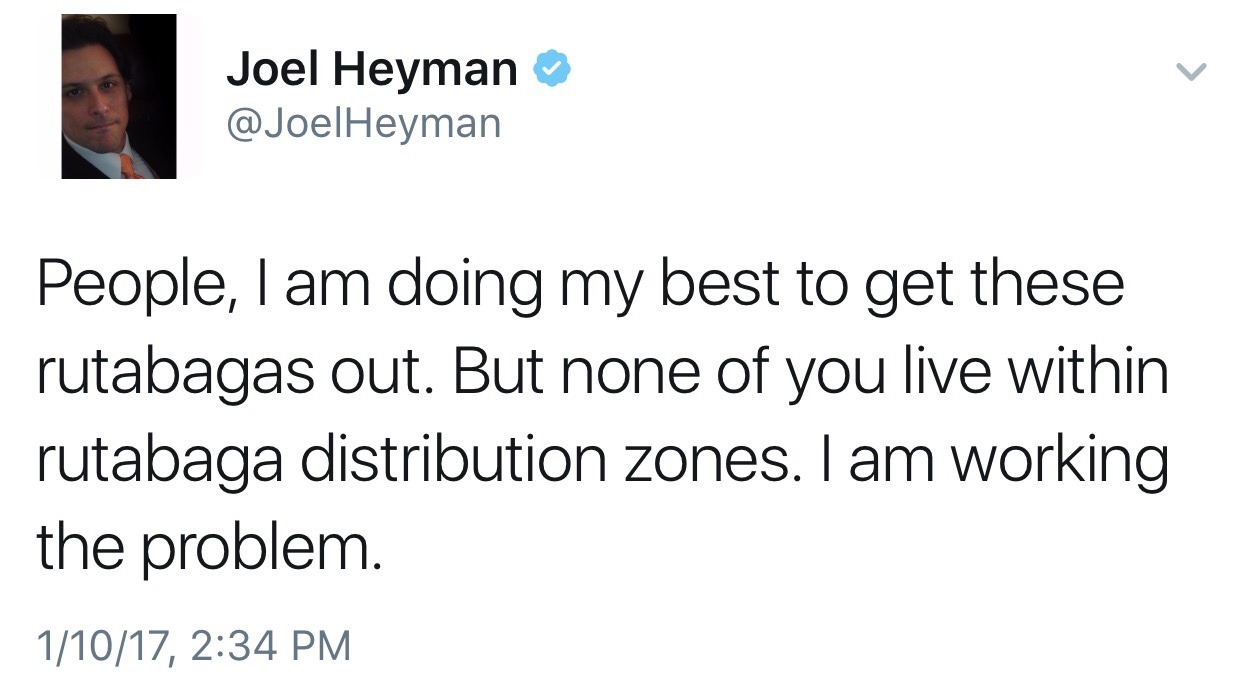The width and height of the screenshot is (1242, 699).
Task: Open Joel Heyman's profile picture
Action: 118,97
